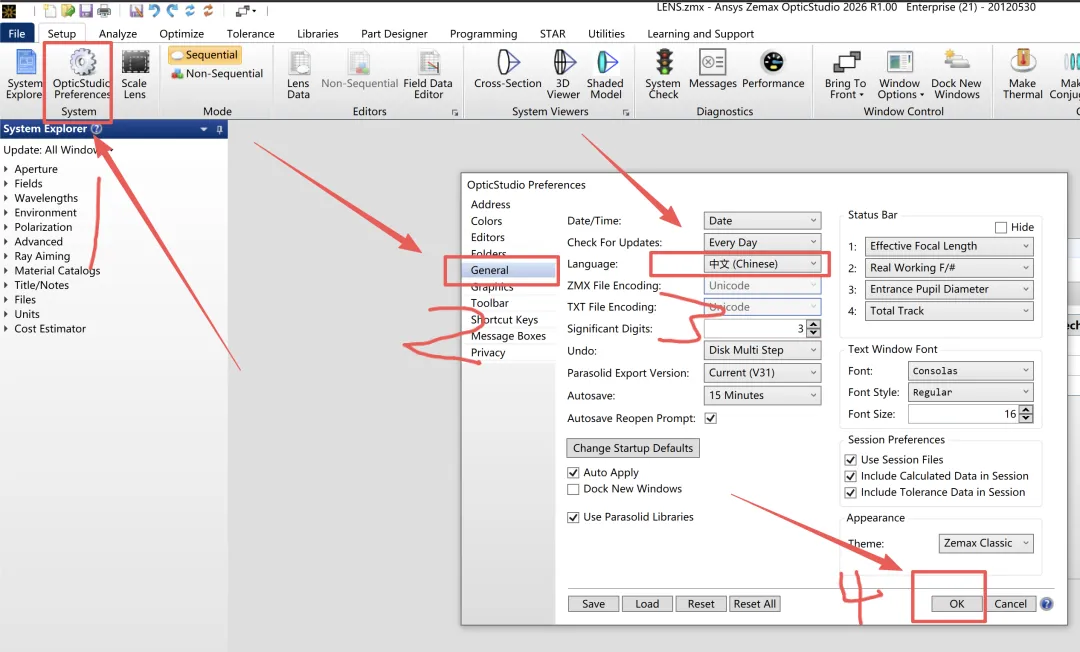
Task: Click the Open file folder icon
Action: [68, 10]
